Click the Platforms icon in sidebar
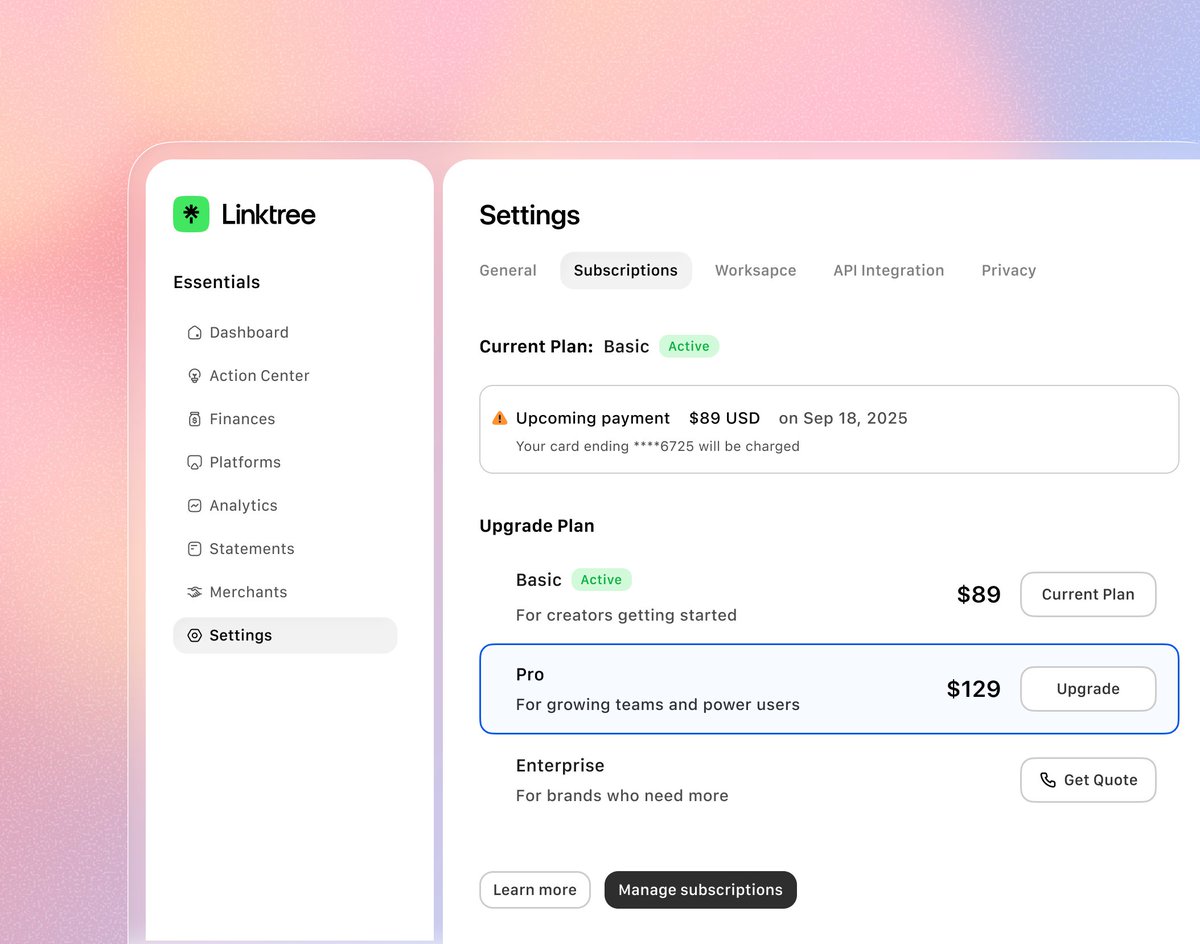The image size is (1200, 944). [195, 462]
